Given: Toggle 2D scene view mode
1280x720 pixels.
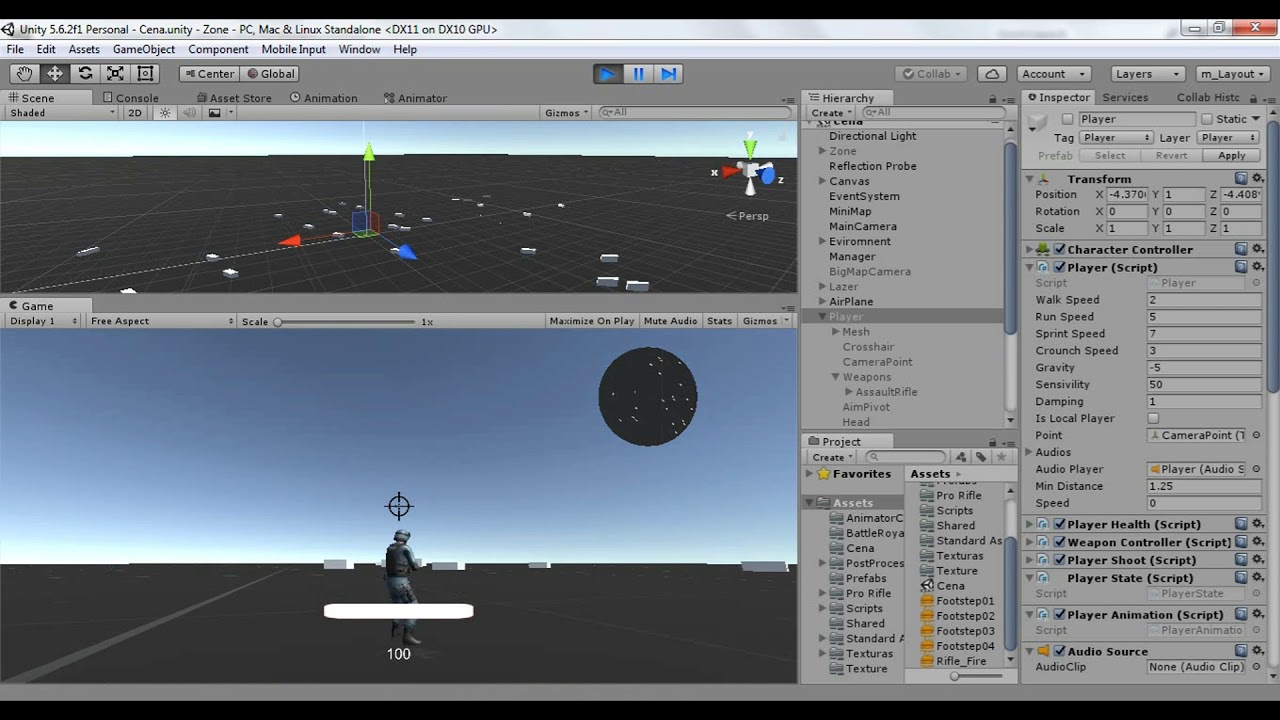Looking at the screenshot, I should 135,113.
